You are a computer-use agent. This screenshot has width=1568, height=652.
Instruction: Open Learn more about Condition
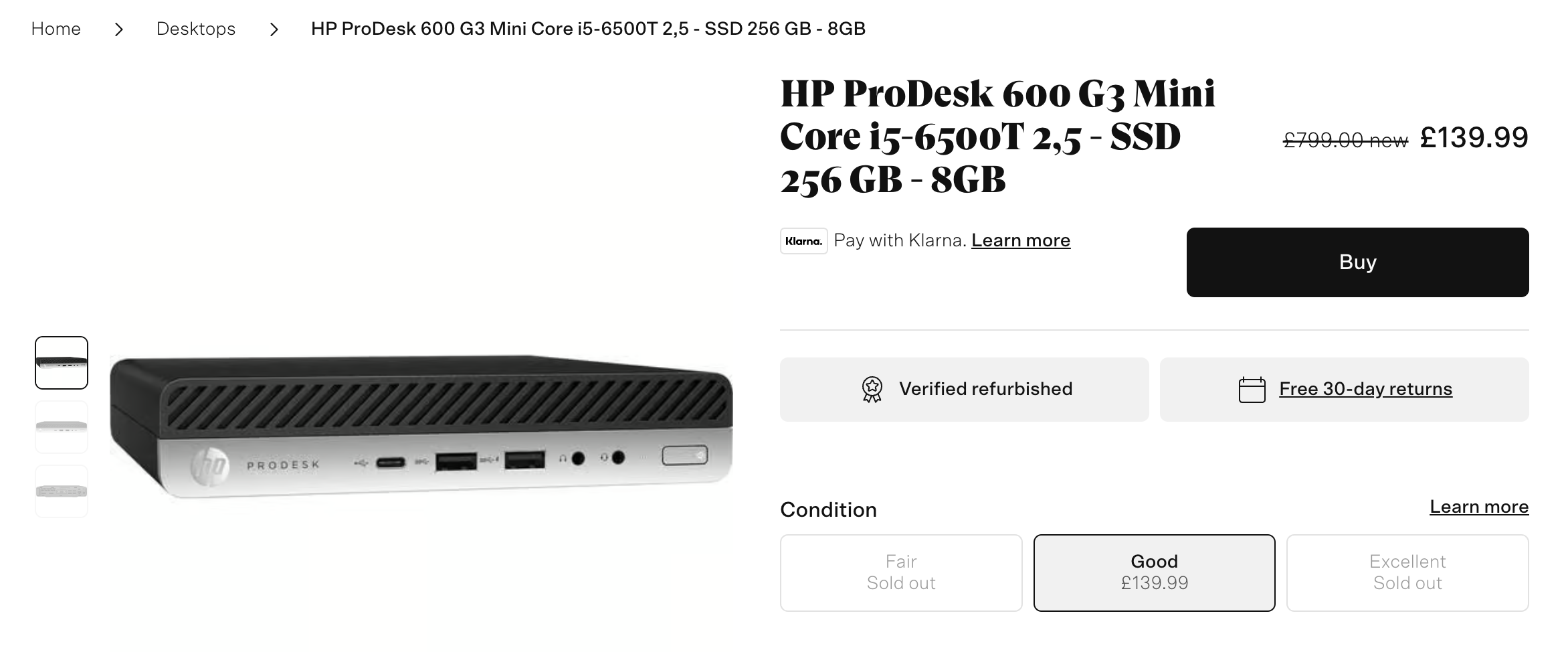pyautogui.click(x=1478, y=507)
